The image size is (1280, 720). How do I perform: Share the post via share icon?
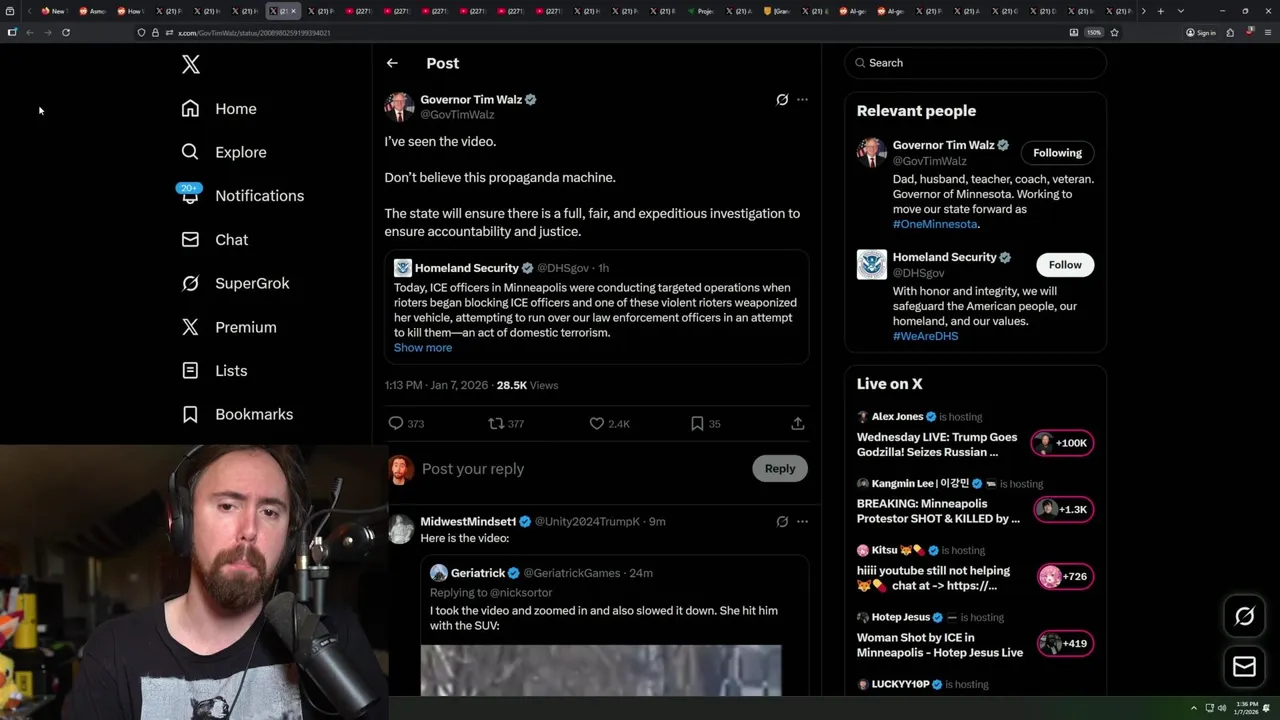798,424
